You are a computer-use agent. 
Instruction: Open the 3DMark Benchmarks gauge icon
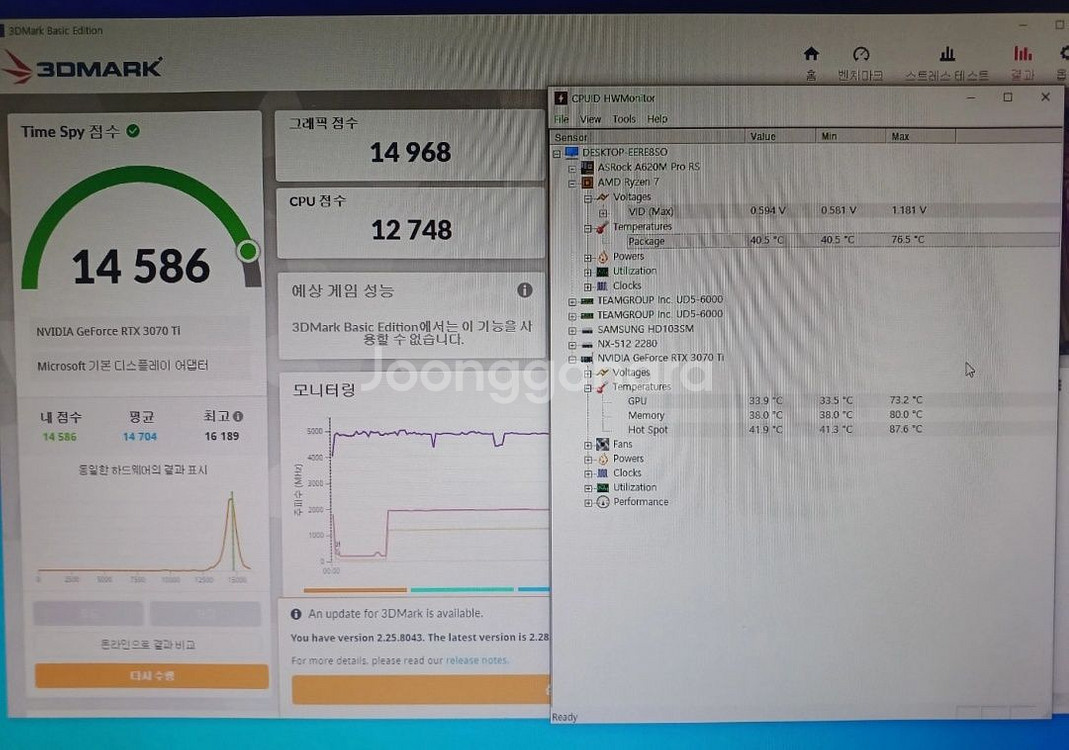(860, 54)
